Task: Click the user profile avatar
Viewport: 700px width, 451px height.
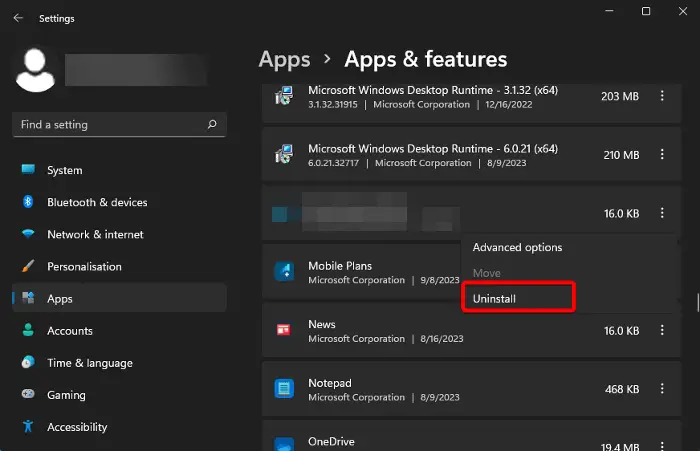Action: pyautogui.click(x=35, y=70)
